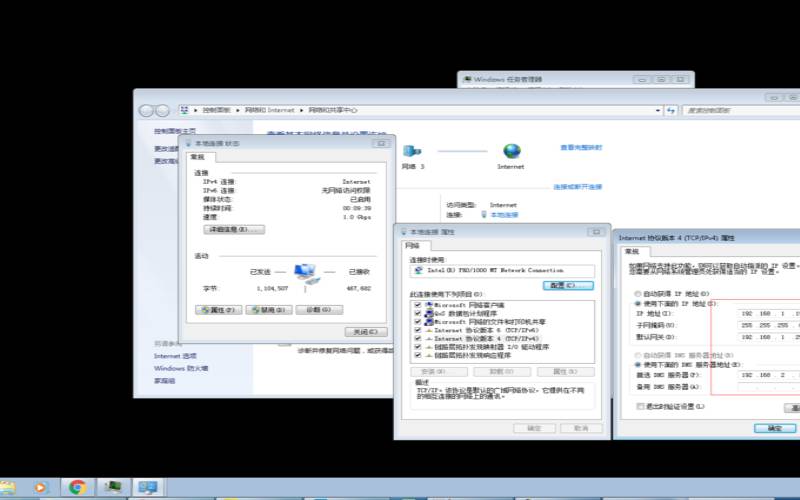
Task: Open Internet 选项 sidebar link
Action: 175,356
